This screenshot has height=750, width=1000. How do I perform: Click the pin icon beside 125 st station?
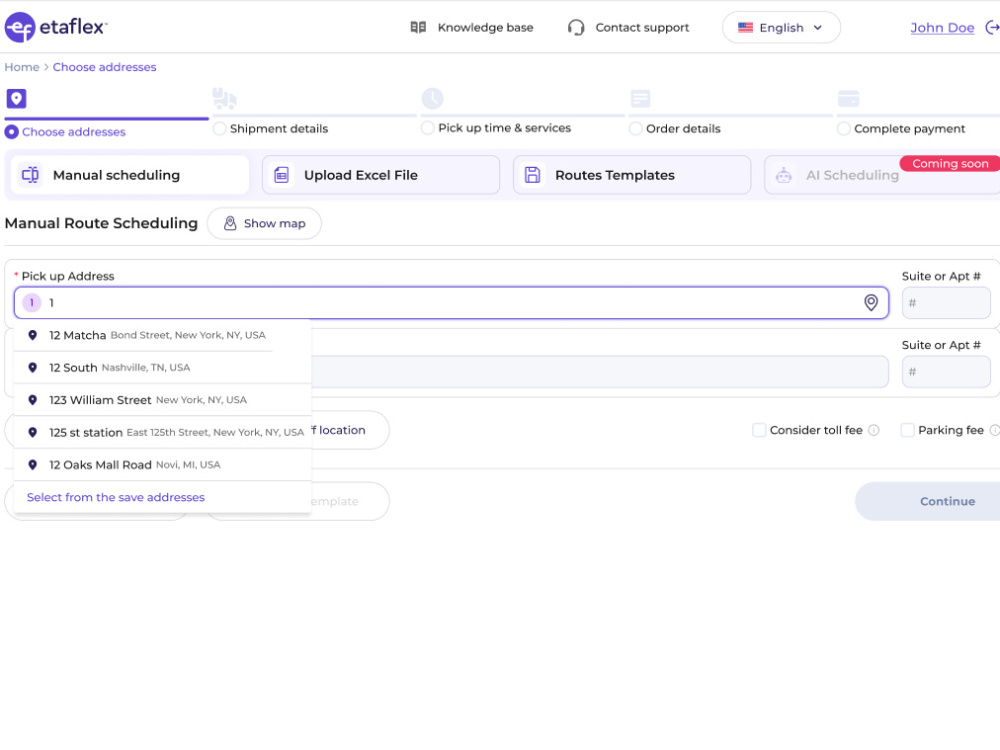[33, 432]
